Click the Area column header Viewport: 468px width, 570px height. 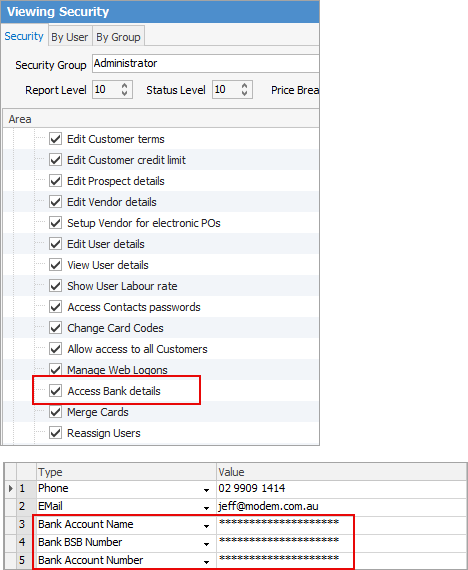click(x=160, y=119)
